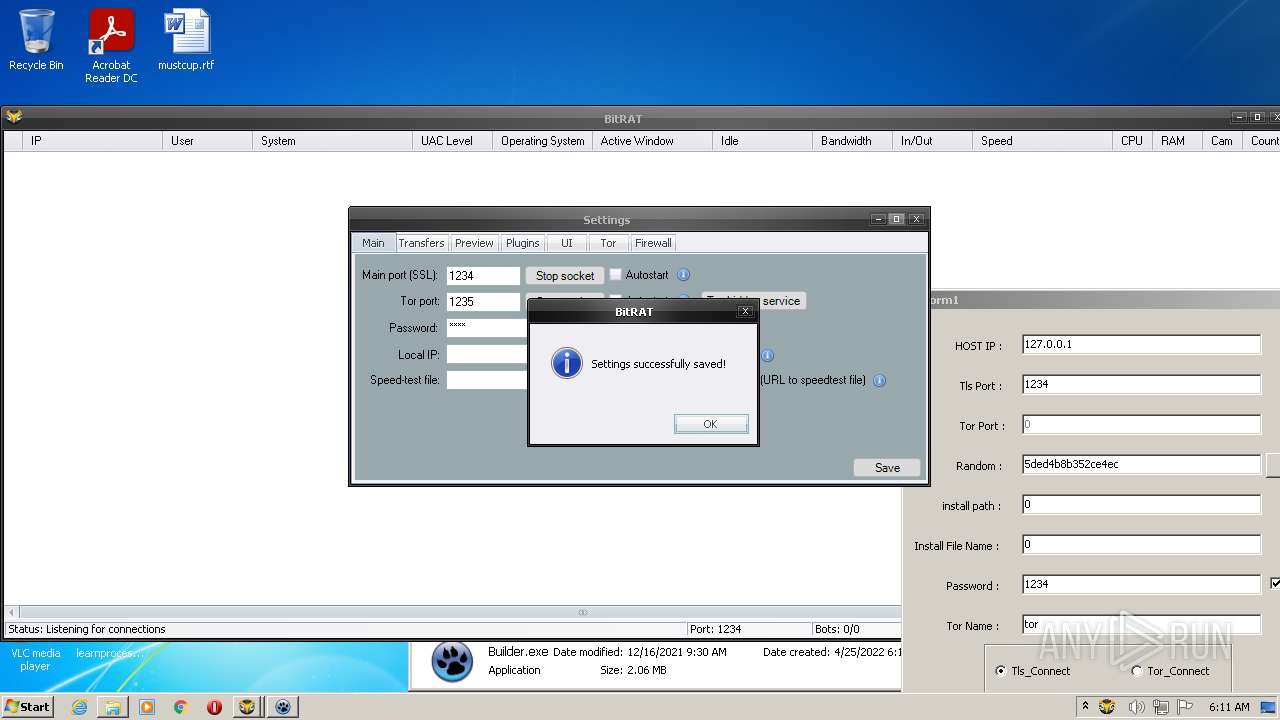The image size is (1280, 720).
Task: Click the info icon beside Main port Autostart
Action: click(x=684, y=275)
